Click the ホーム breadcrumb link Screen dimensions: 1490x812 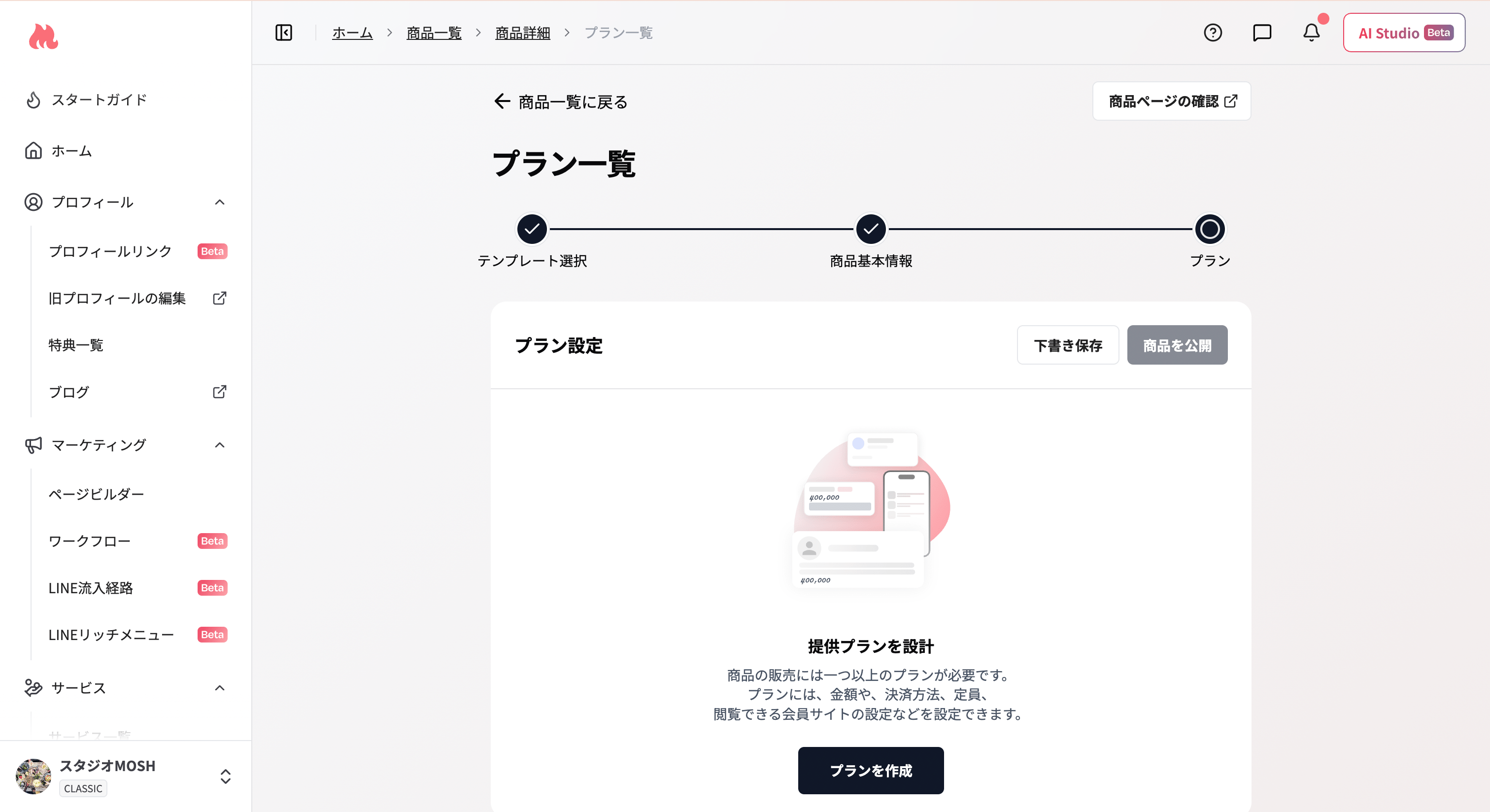[352, 33]
